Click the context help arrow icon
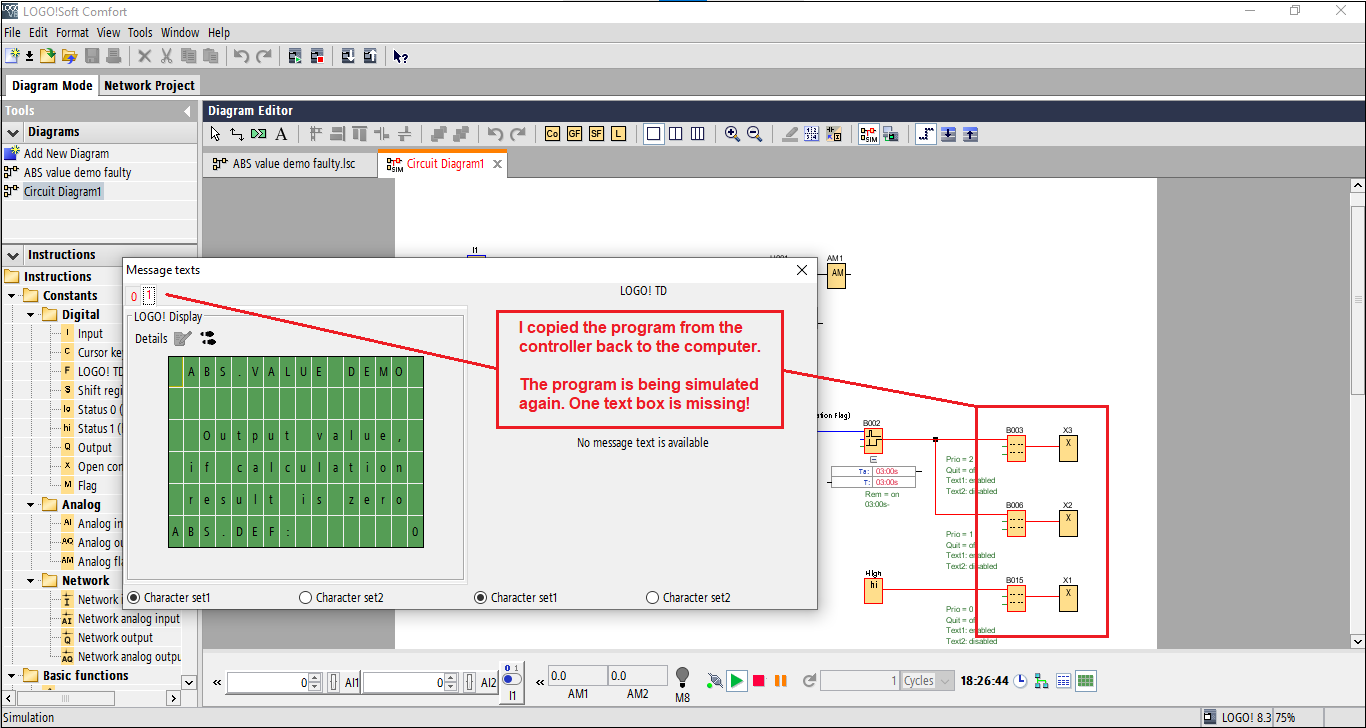This screenshot has height=728, width=1366. [400, 57]
